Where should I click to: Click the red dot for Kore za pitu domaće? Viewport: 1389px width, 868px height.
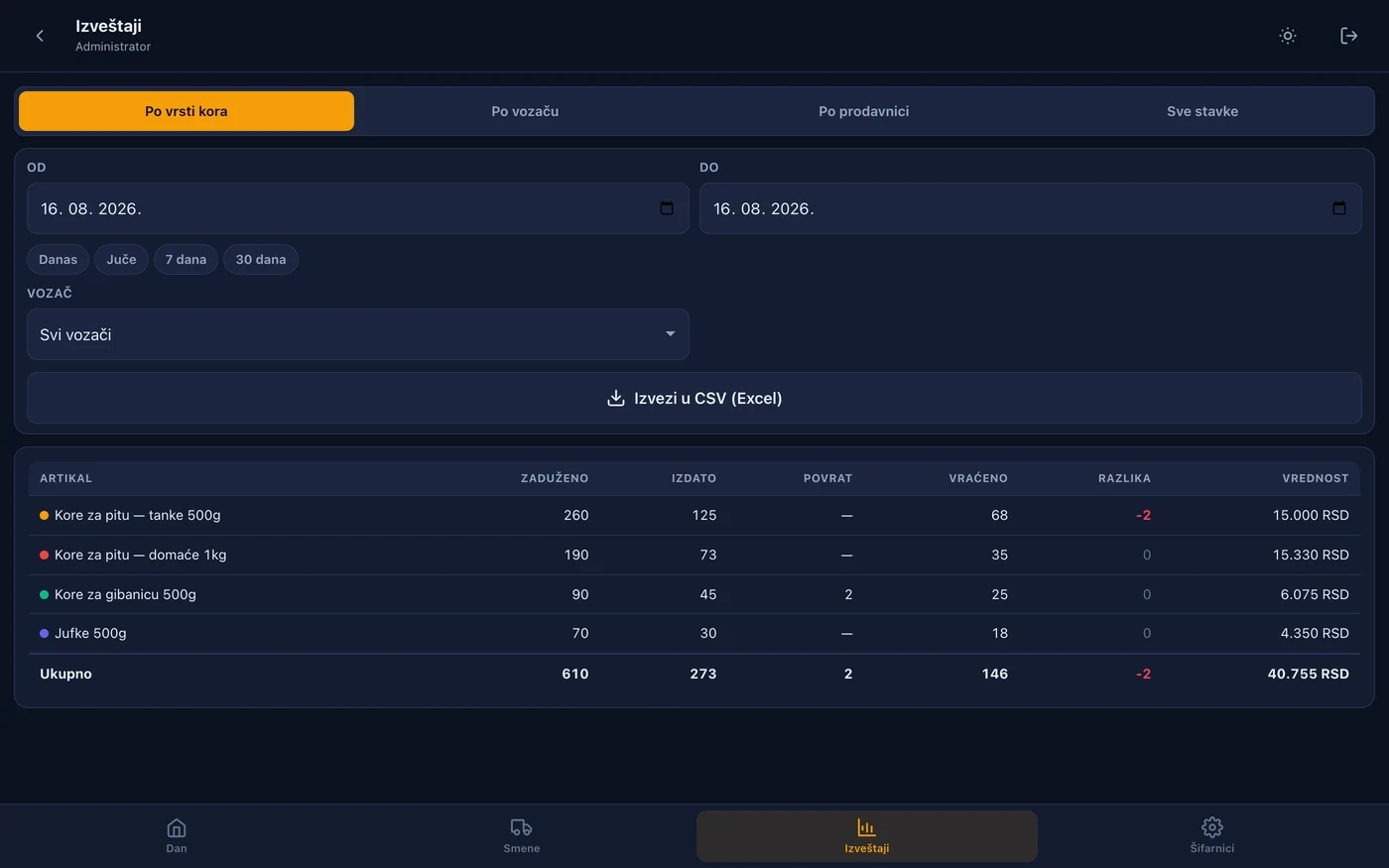(44, 556)
